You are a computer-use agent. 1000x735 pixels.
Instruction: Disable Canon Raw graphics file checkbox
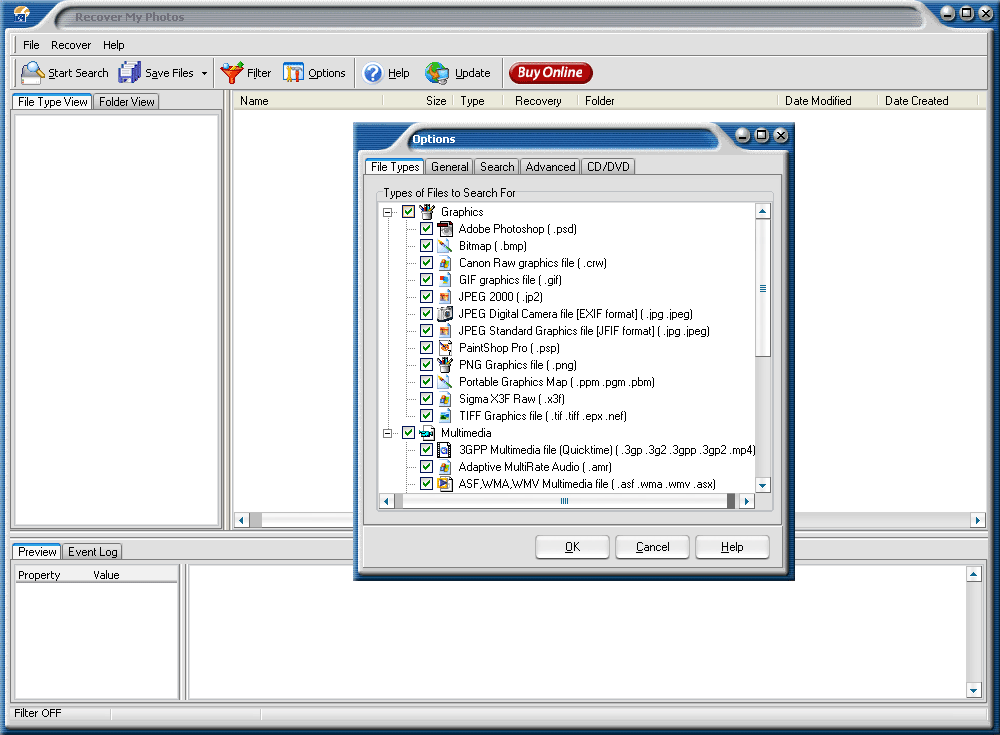click(427, 263)
